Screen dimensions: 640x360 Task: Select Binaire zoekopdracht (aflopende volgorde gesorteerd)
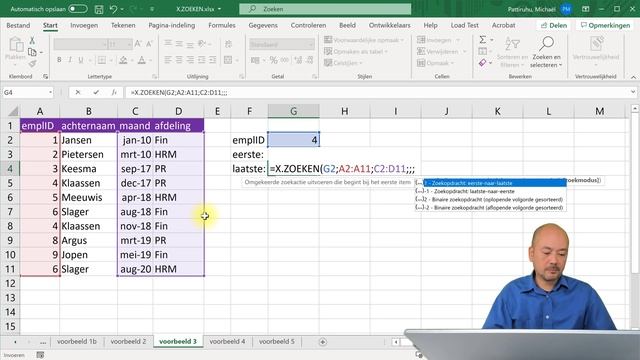pos(491,207)
